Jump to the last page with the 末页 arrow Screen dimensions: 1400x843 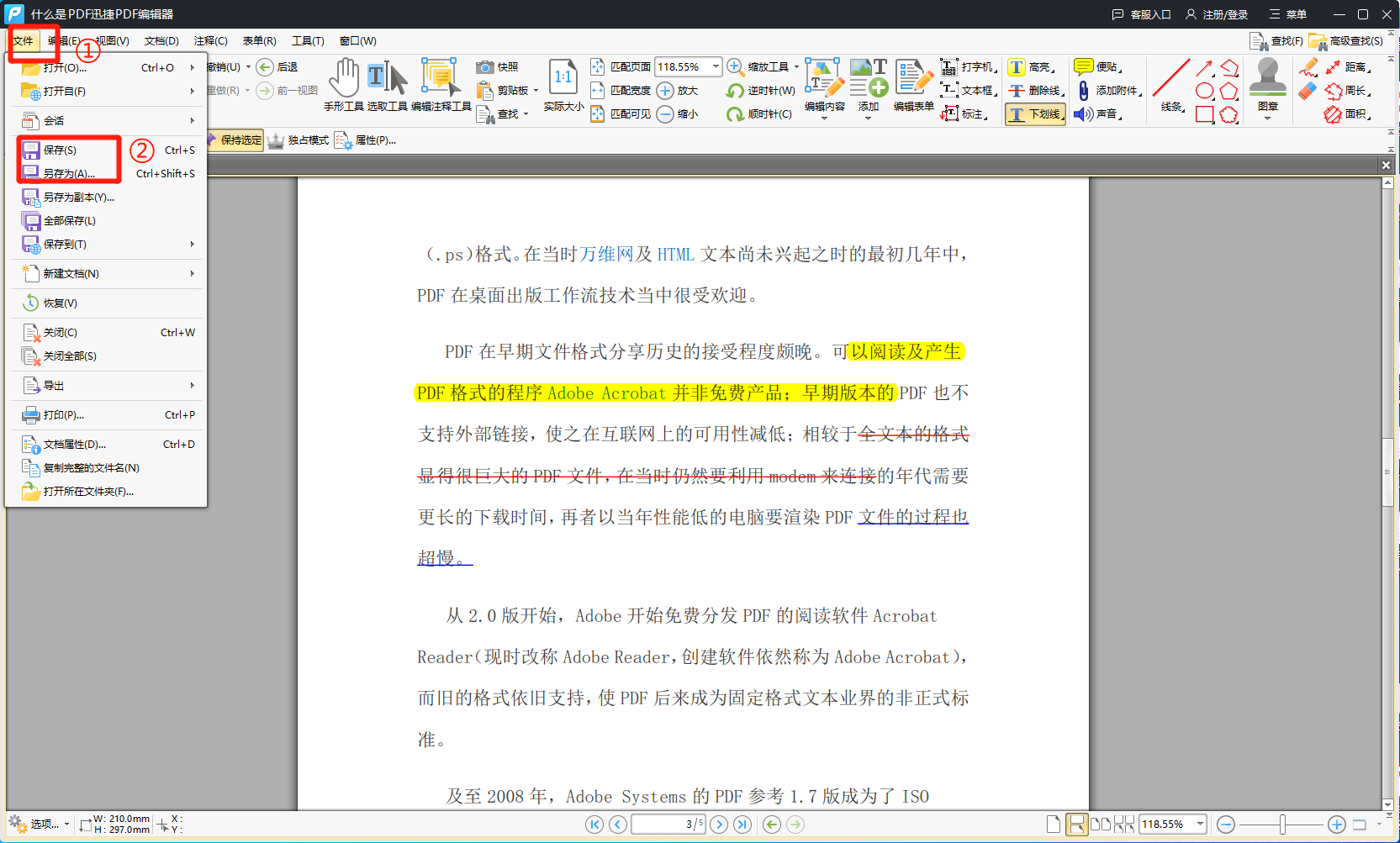tap(742, 825)
